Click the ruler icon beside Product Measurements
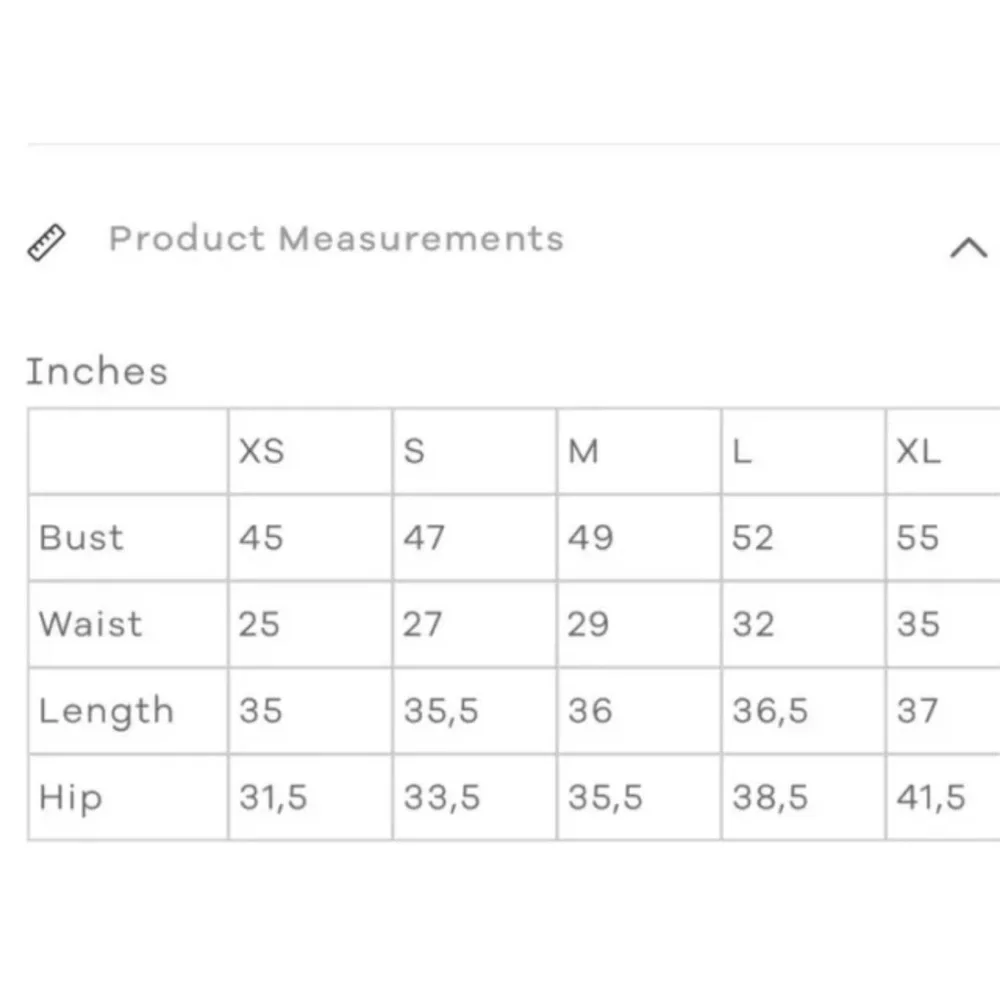The image size is (1000, 1000). 46,243
